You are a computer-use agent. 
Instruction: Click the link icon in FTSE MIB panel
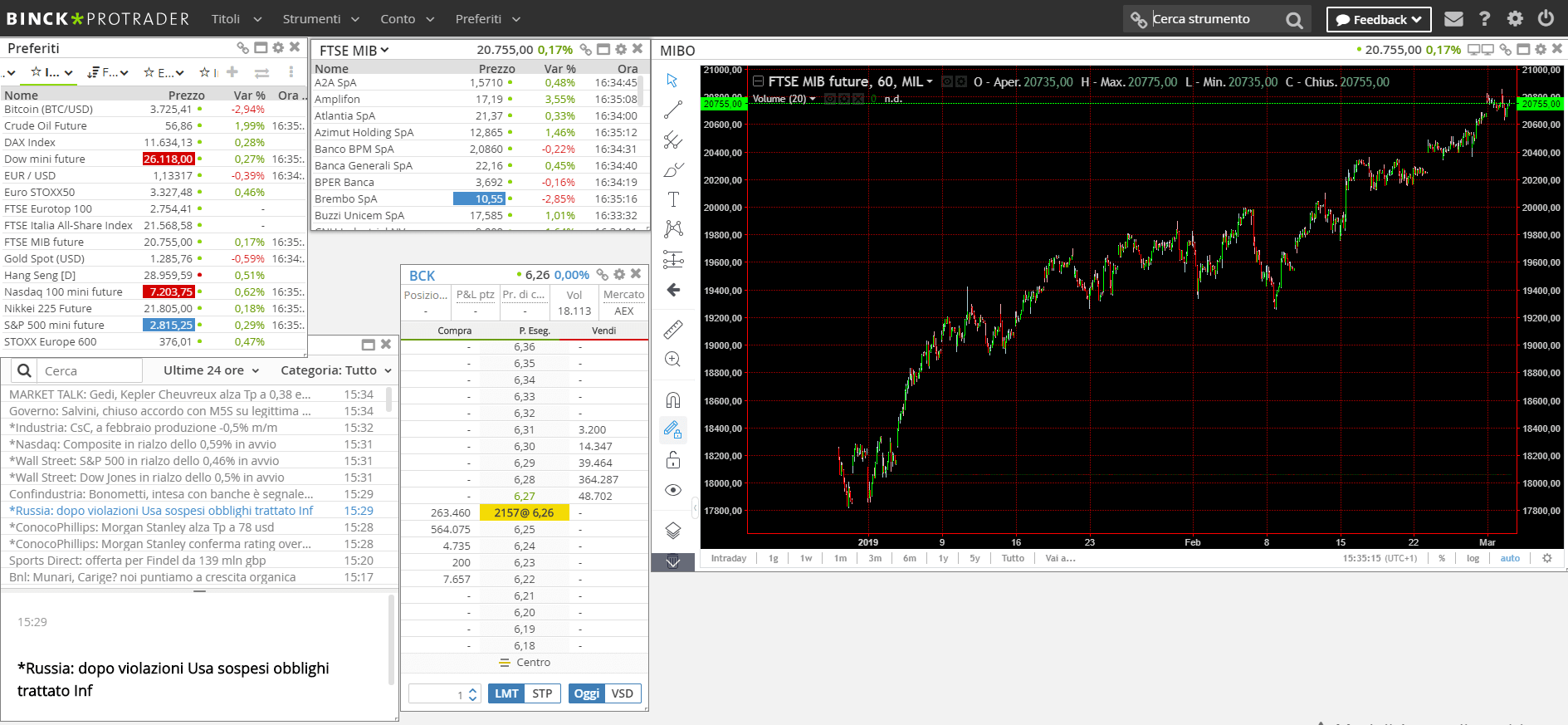click(x=586, y=50)
